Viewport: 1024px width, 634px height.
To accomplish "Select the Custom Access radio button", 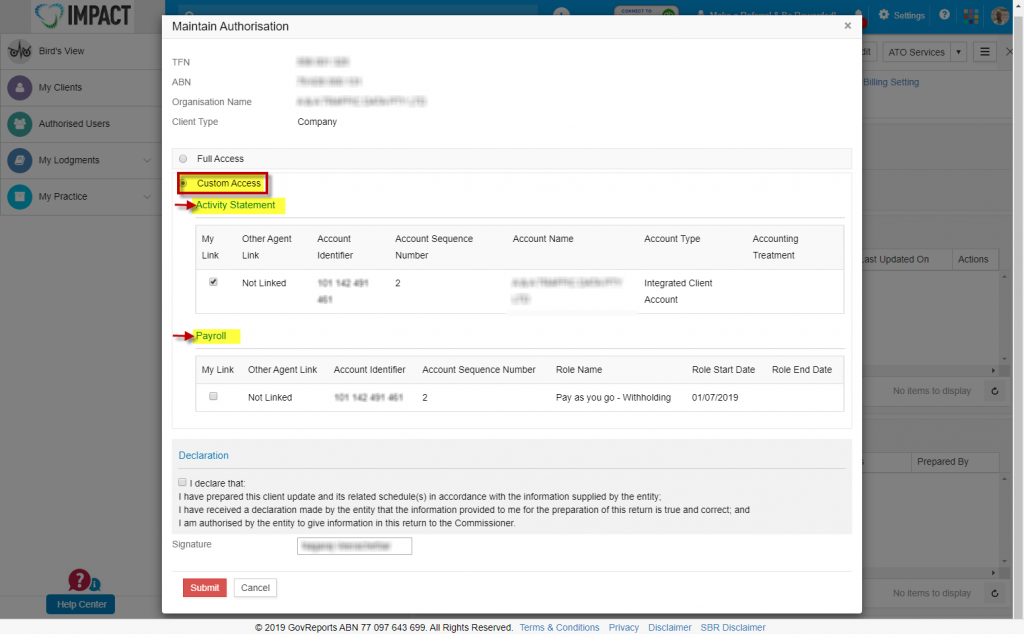I will coord(183,183).
